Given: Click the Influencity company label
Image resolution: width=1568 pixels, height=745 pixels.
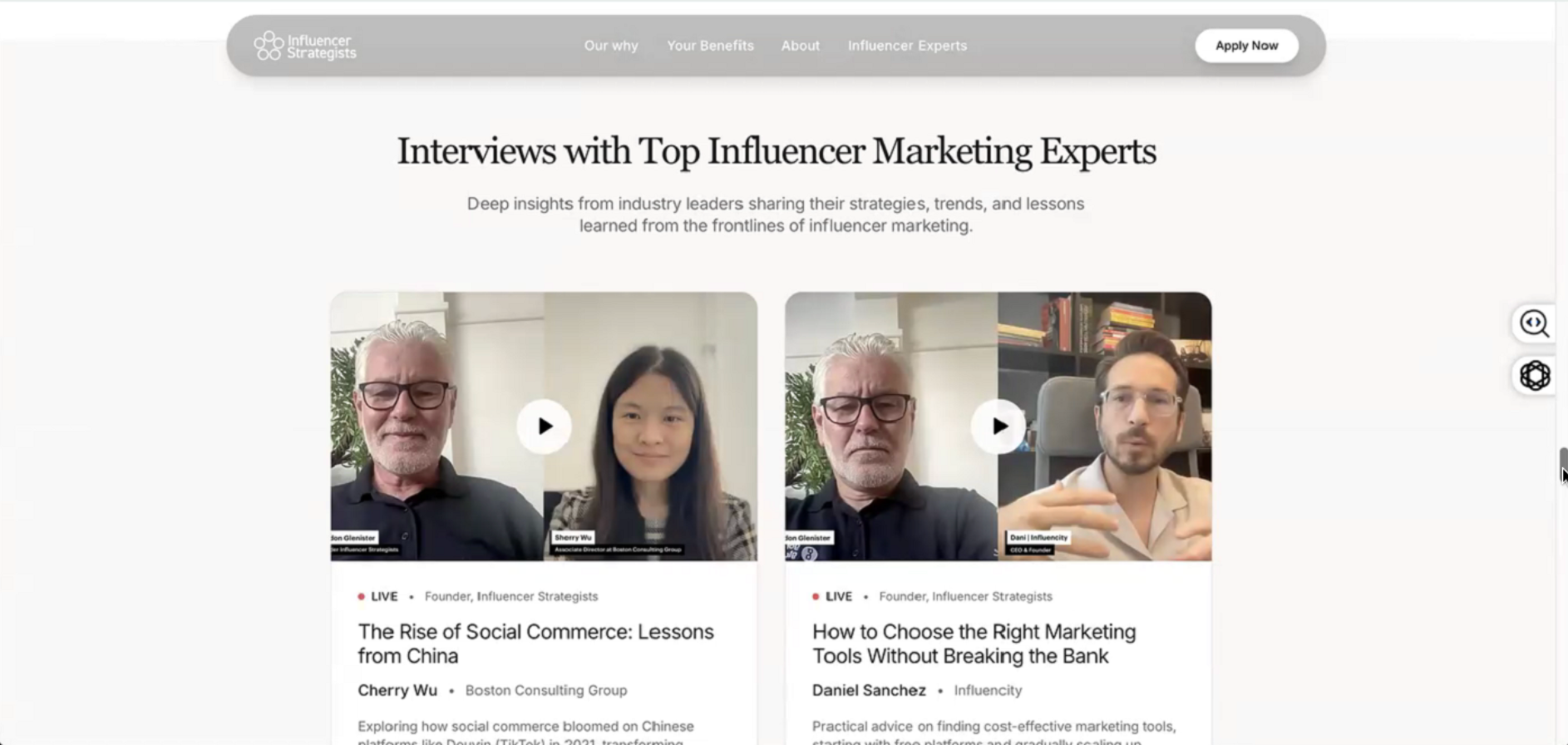Looking at the screenshot, I should pyautogui.click(x=988, y=690).
